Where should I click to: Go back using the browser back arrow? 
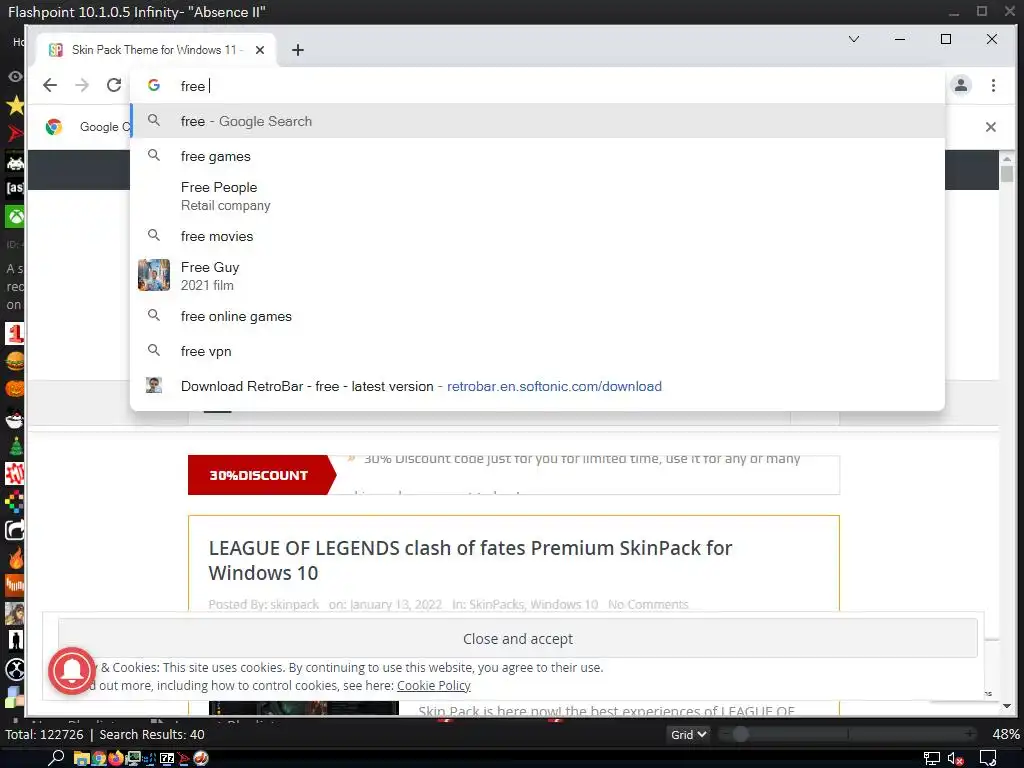coord(50,85)
